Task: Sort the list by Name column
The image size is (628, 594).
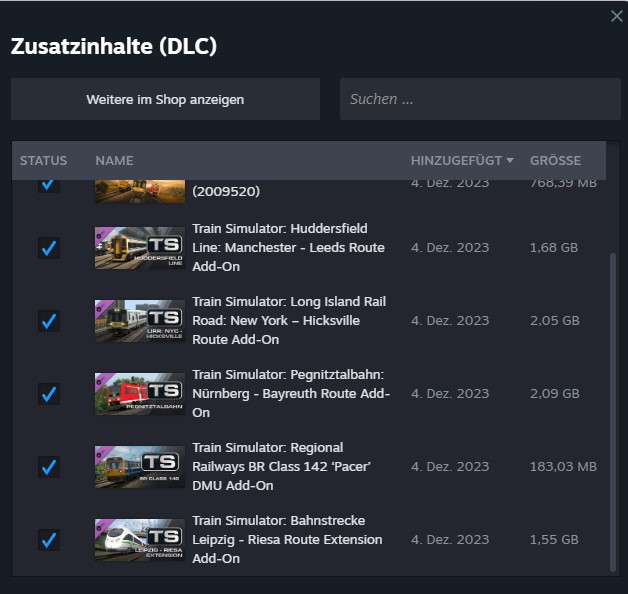Action: click(x=114, y=161)
